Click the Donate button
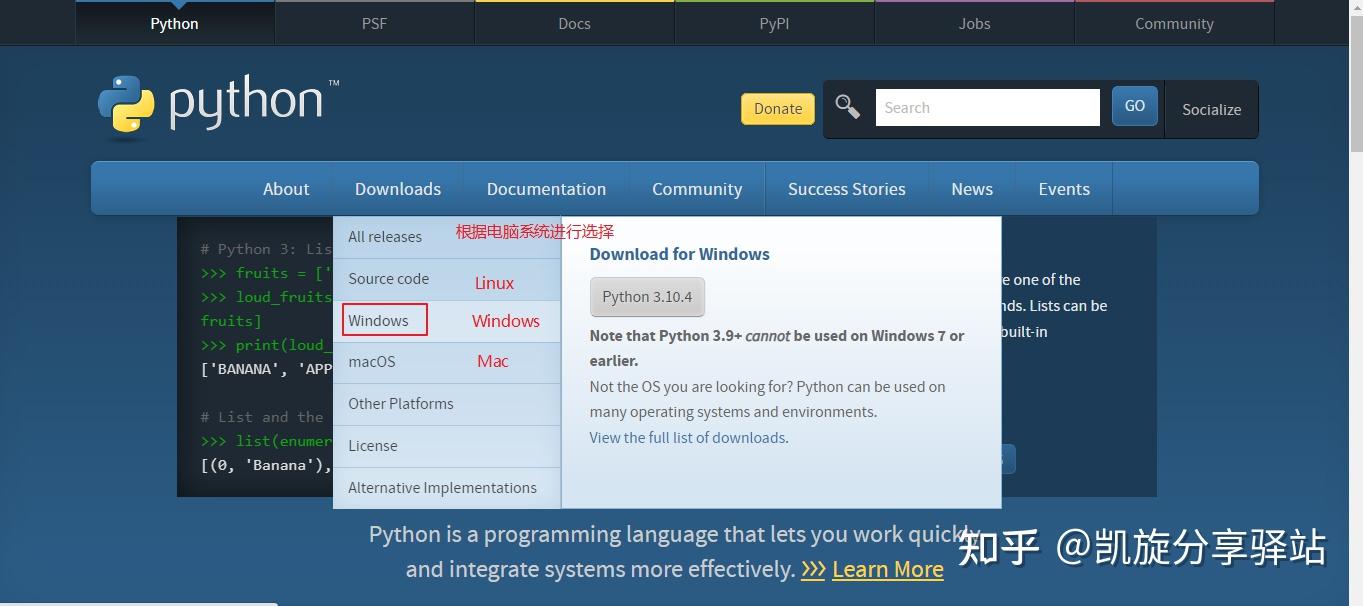Screen dimensions: 1363x606 coord(778,109)
